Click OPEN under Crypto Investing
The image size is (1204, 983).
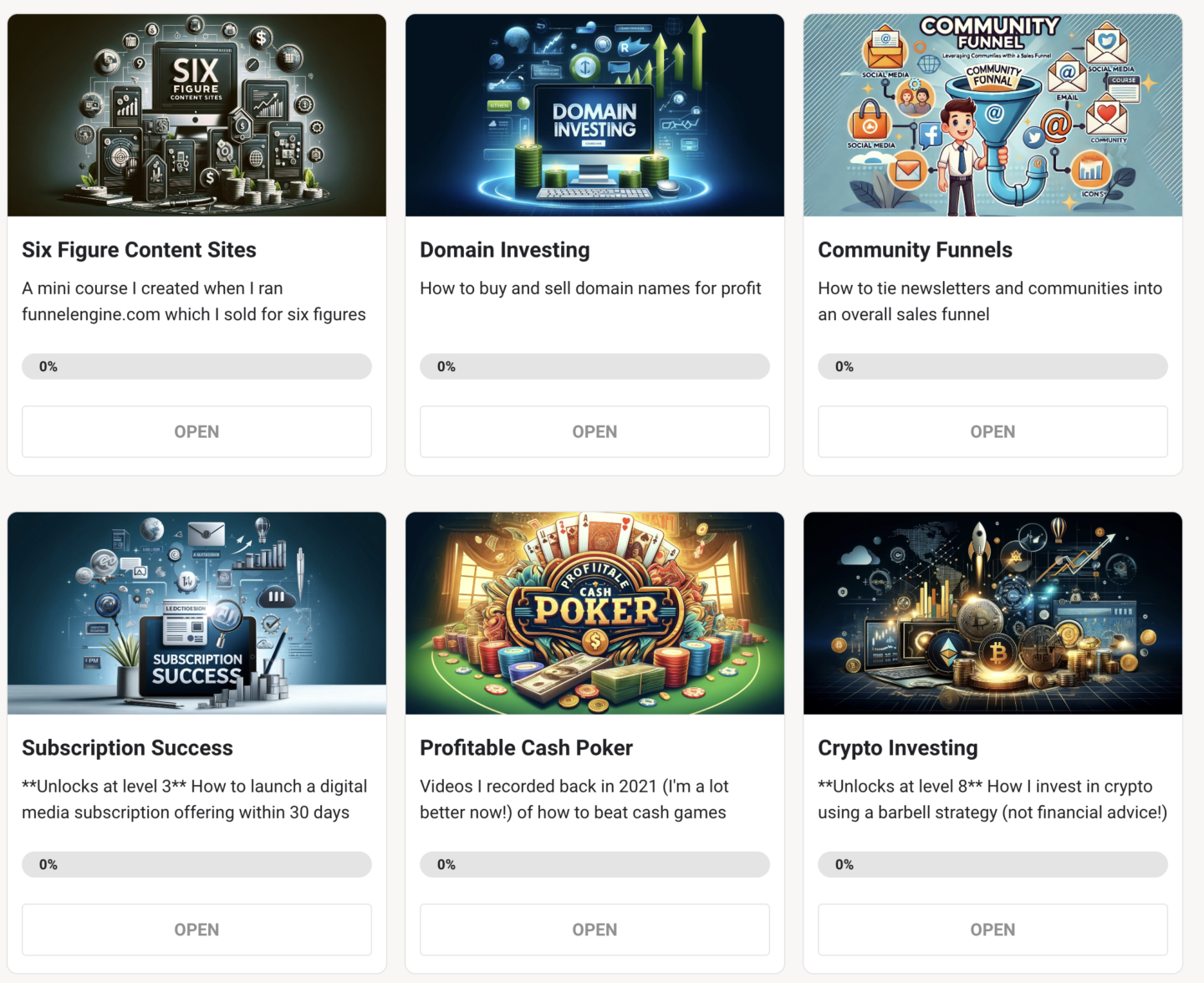tap(992, 930)
